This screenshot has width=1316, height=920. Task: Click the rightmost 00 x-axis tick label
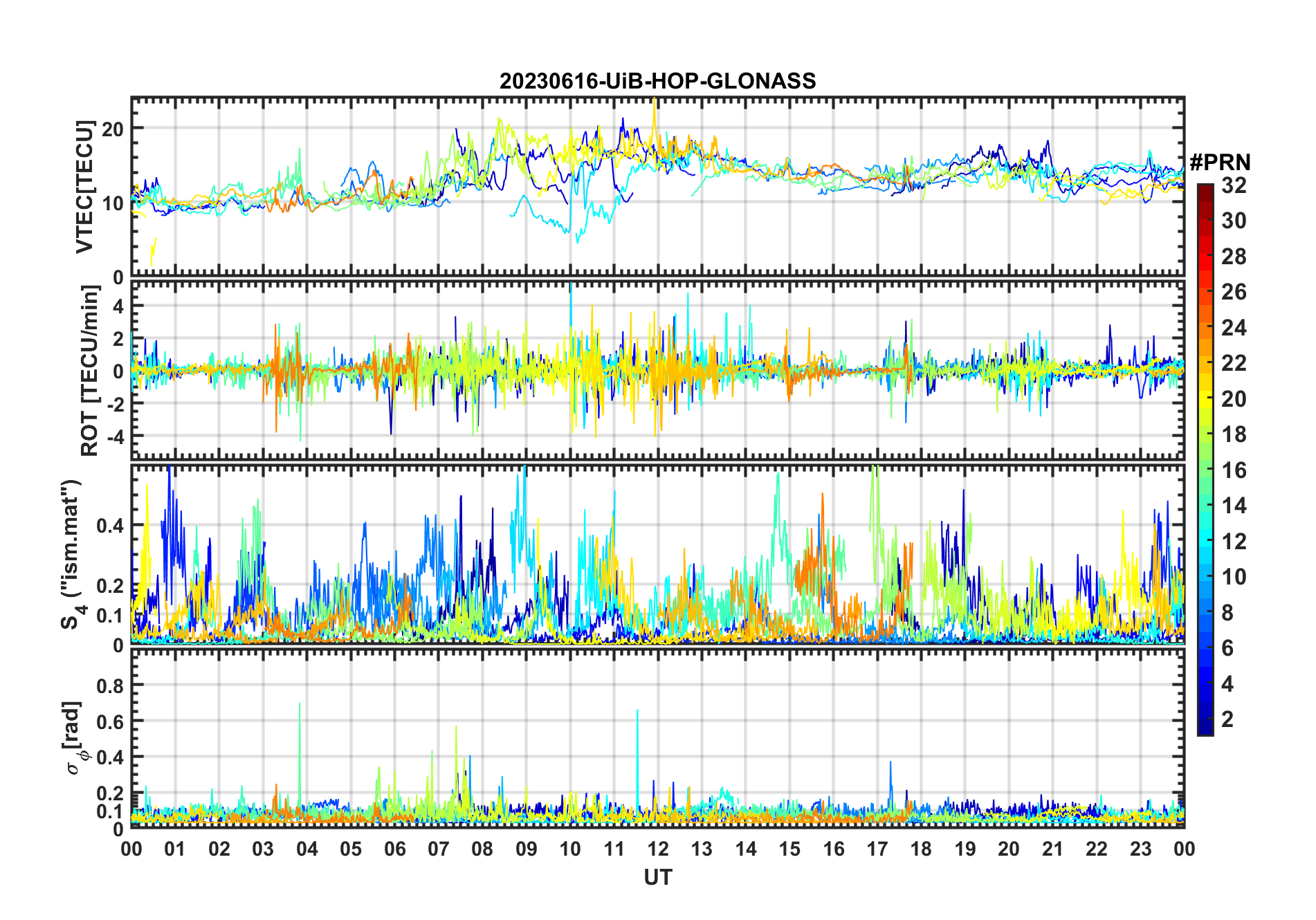[x=1185, y=849]
